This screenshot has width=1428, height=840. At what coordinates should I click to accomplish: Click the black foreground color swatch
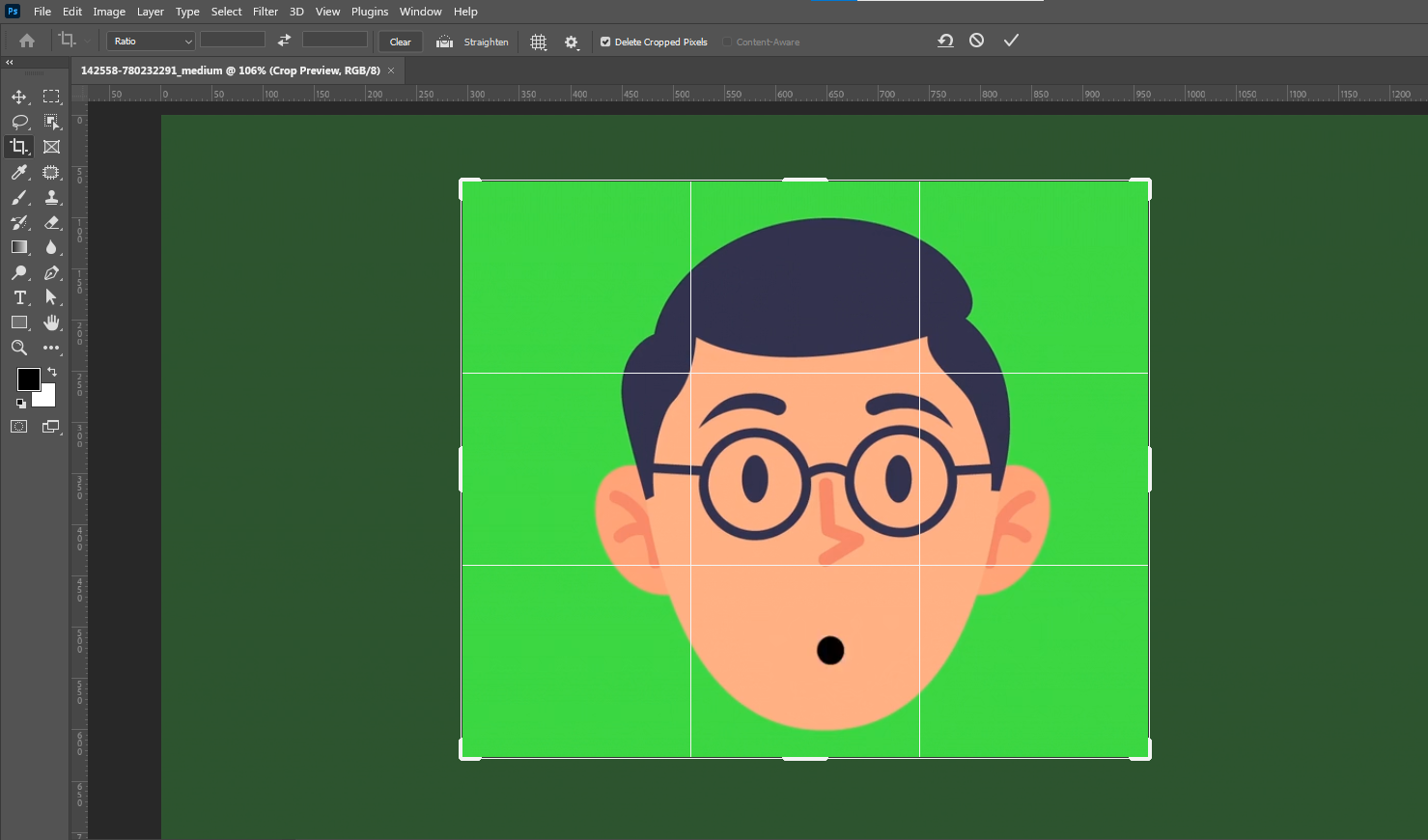(28, 378)
